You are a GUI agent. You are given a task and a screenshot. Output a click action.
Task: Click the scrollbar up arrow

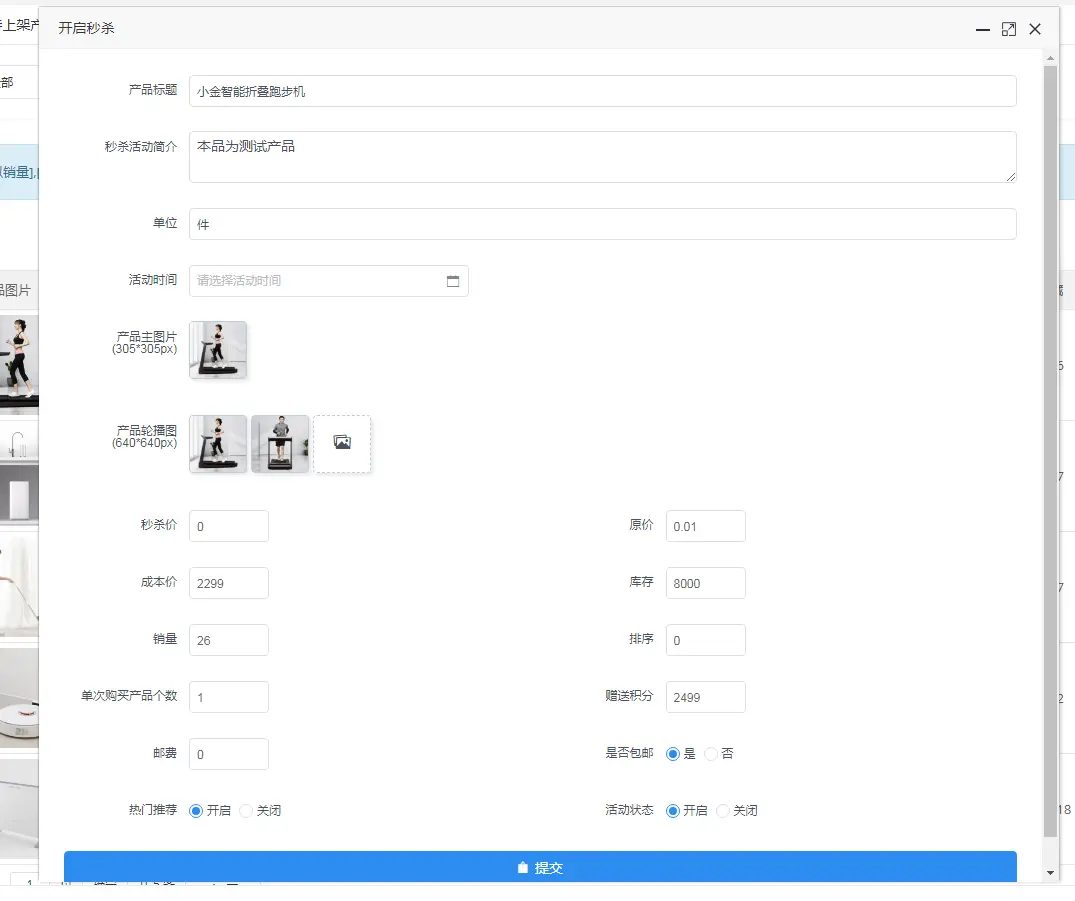pos(1052,57)
